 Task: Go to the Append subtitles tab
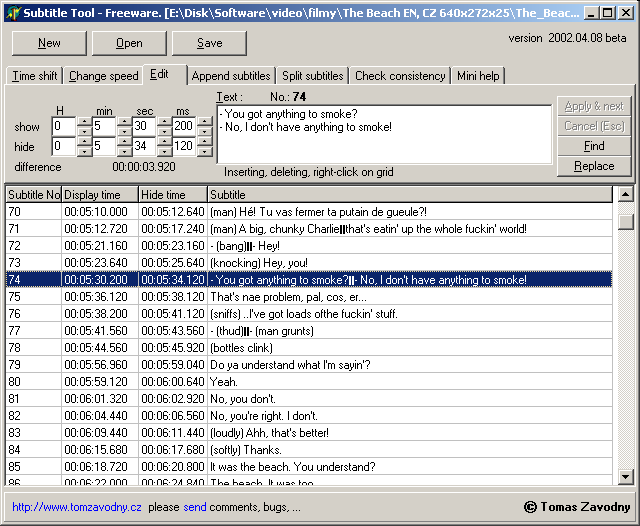[x=230, y=76]
